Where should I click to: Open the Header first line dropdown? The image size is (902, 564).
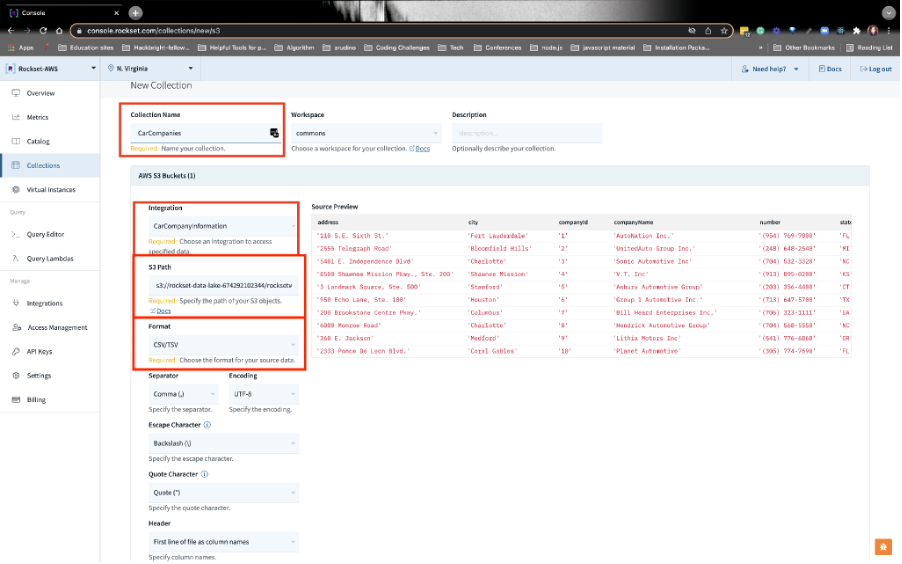coord(223,542)
